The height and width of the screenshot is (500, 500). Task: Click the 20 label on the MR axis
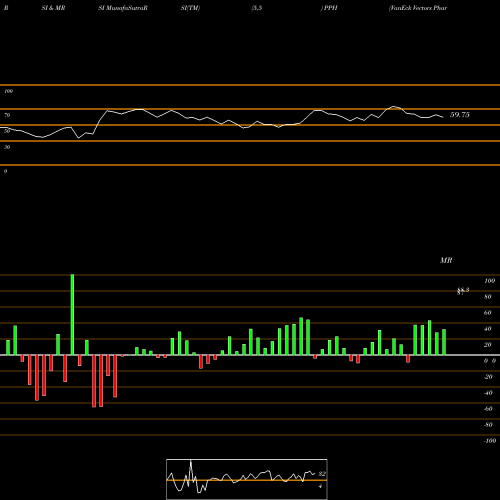point(488,345)
